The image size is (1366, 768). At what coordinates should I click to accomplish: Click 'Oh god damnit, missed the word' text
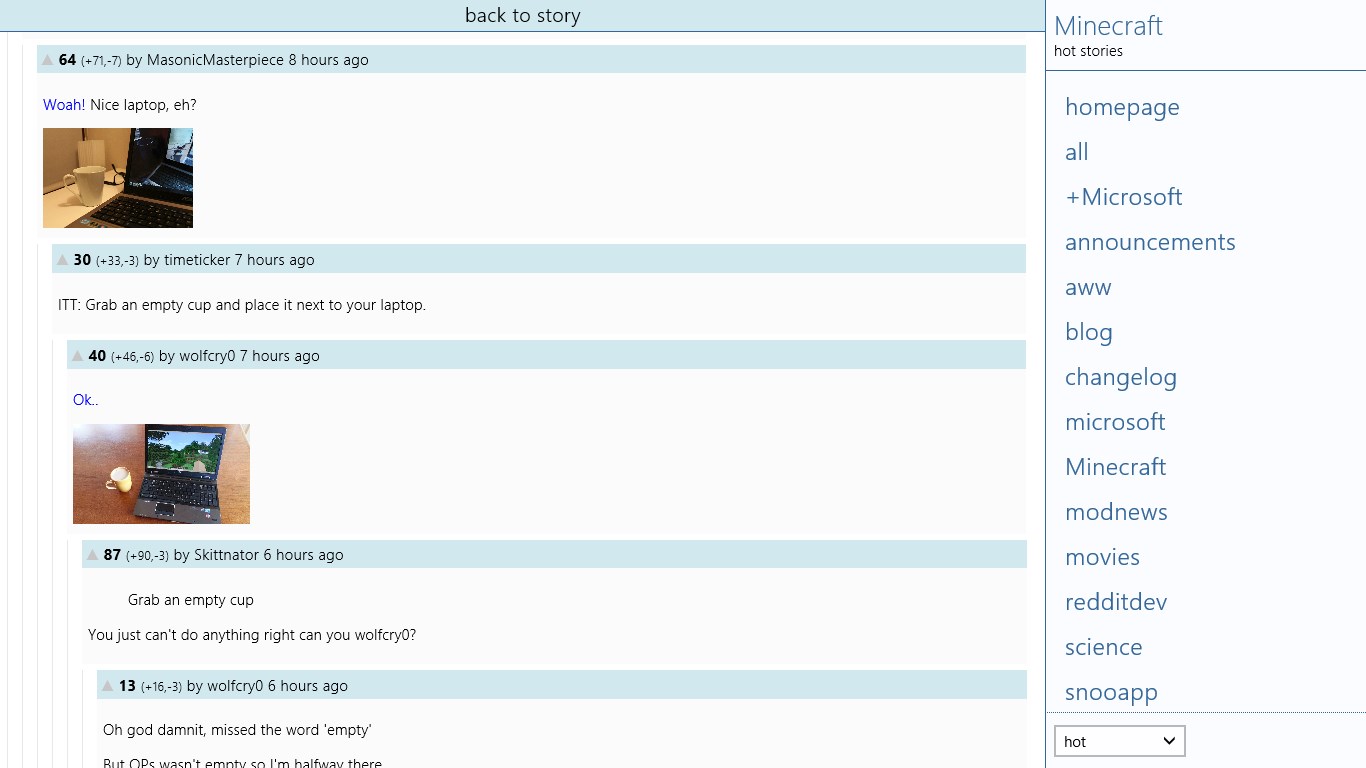[x=237, y=730]
